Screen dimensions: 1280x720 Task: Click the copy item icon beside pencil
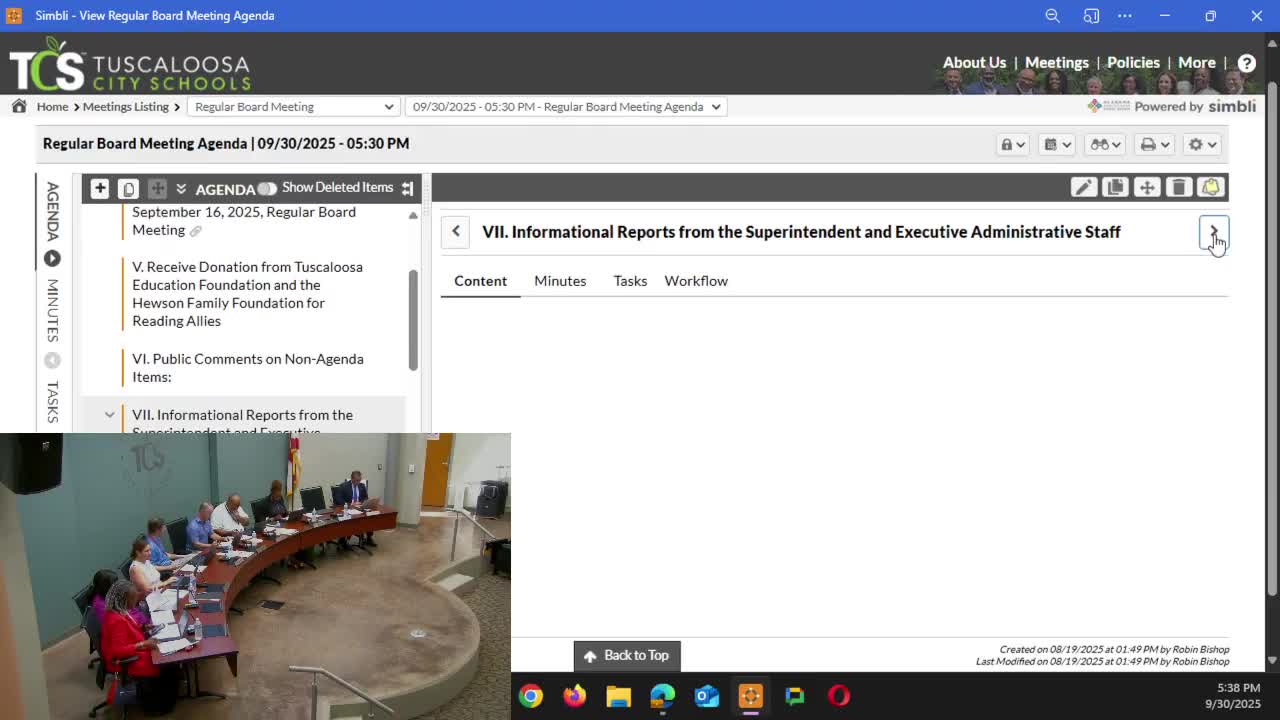[x=1115, y=188]
